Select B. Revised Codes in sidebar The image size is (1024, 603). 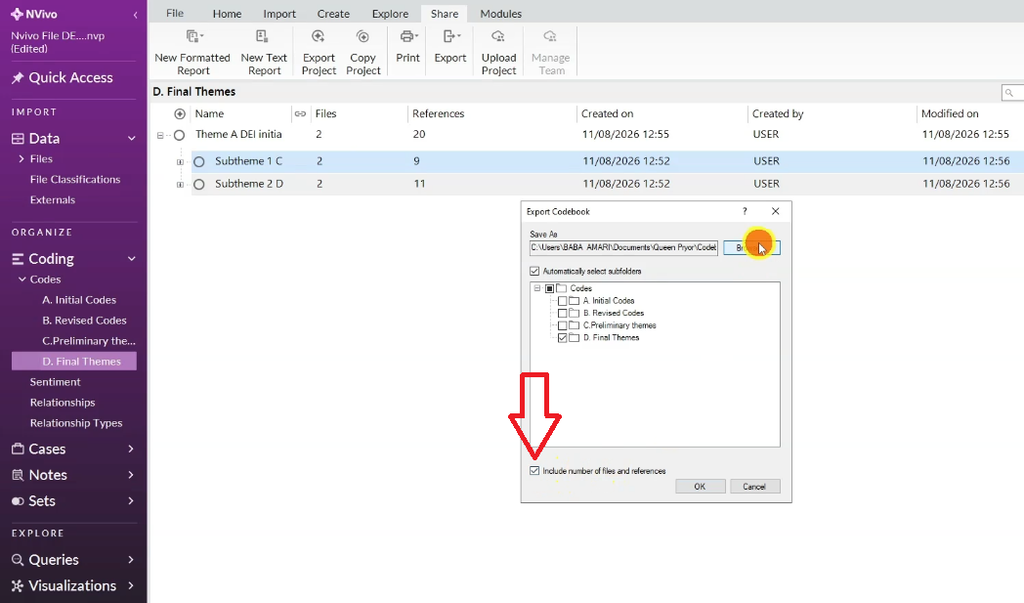(84, 320)
